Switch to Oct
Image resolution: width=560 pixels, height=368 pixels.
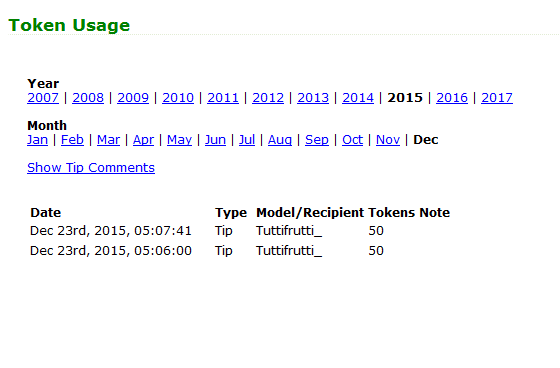pos(352,140)
